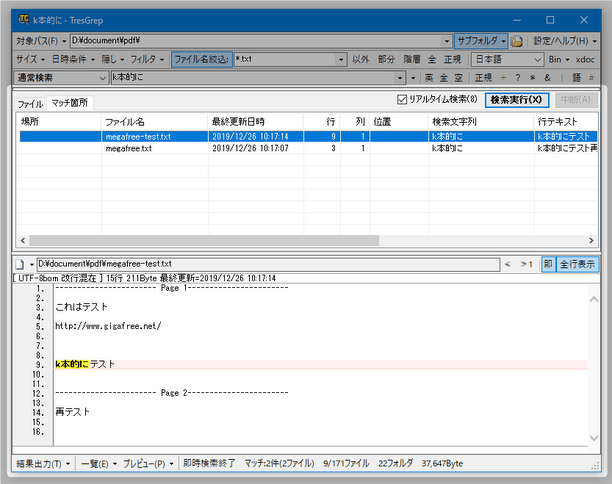This screenshot has width=612, height=484.
Task: Toggle 全 width option in search row
Action: click(x=444, y=78)
